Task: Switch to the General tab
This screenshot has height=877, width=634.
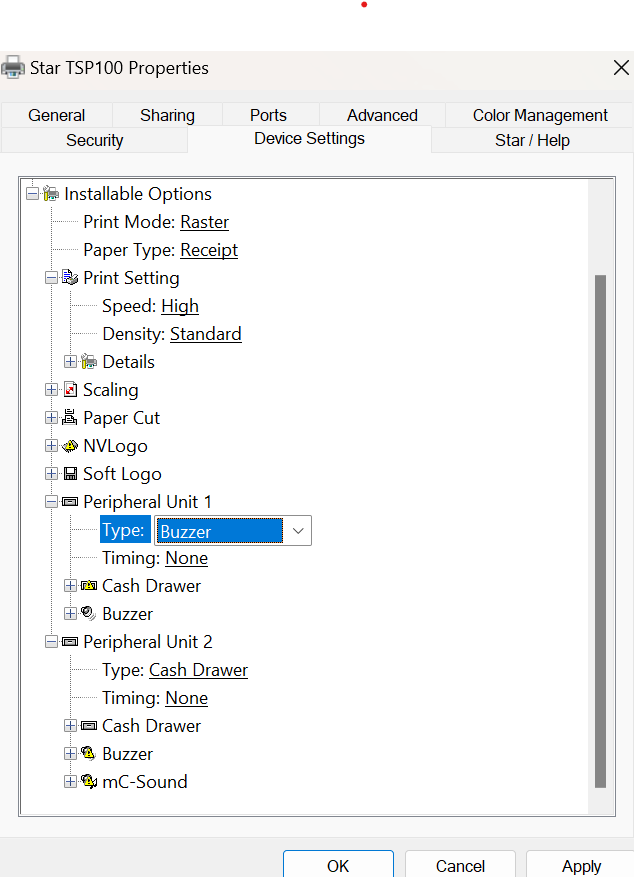Action: 56,115
